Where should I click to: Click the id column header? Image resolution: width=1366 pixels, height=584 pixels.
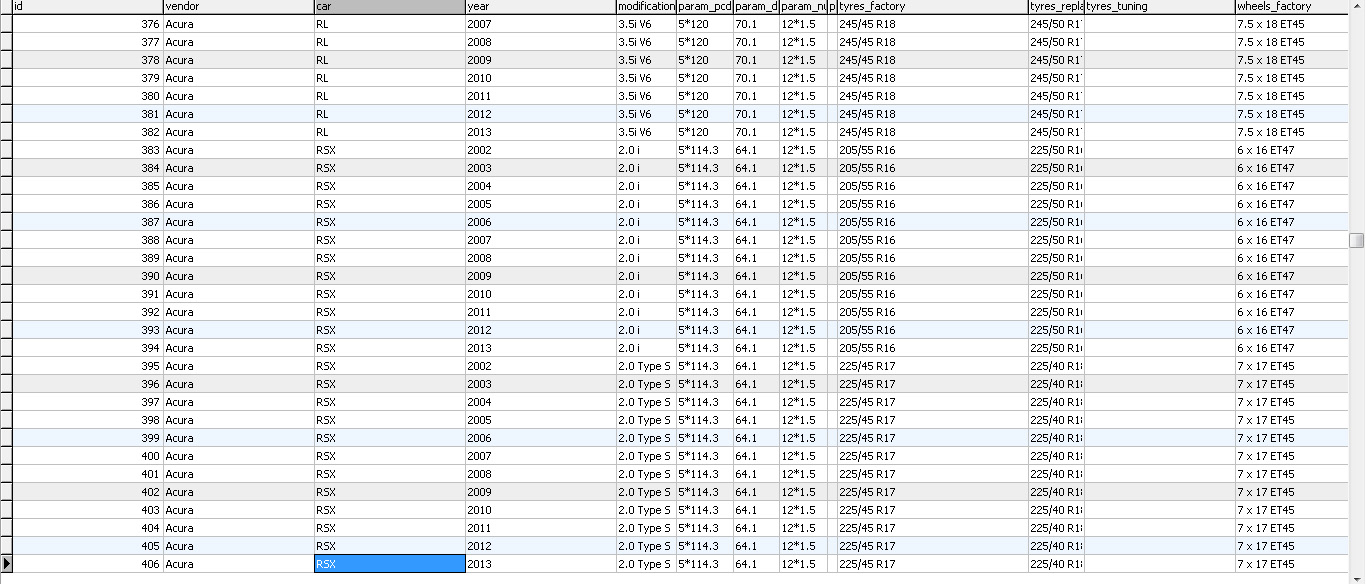pyautogui.click(x=86, y=7)
